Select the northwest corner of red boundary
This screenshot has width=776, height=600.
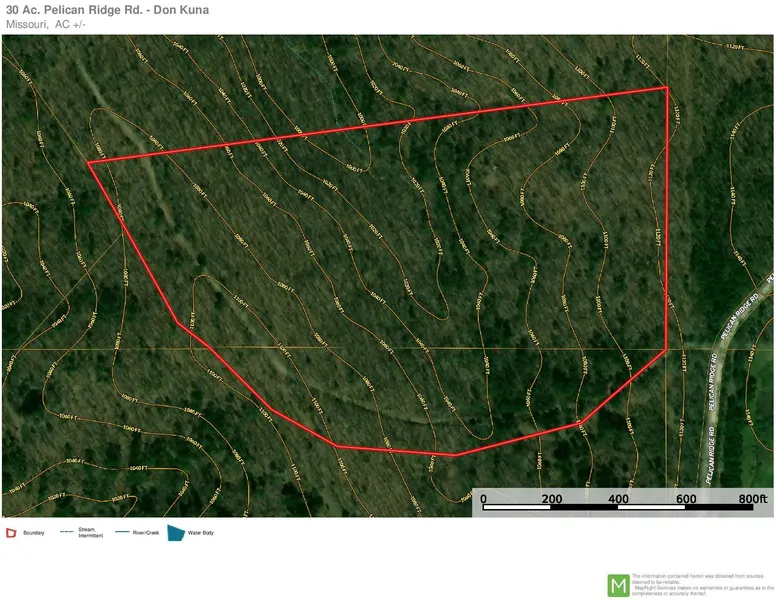[88, 162]
